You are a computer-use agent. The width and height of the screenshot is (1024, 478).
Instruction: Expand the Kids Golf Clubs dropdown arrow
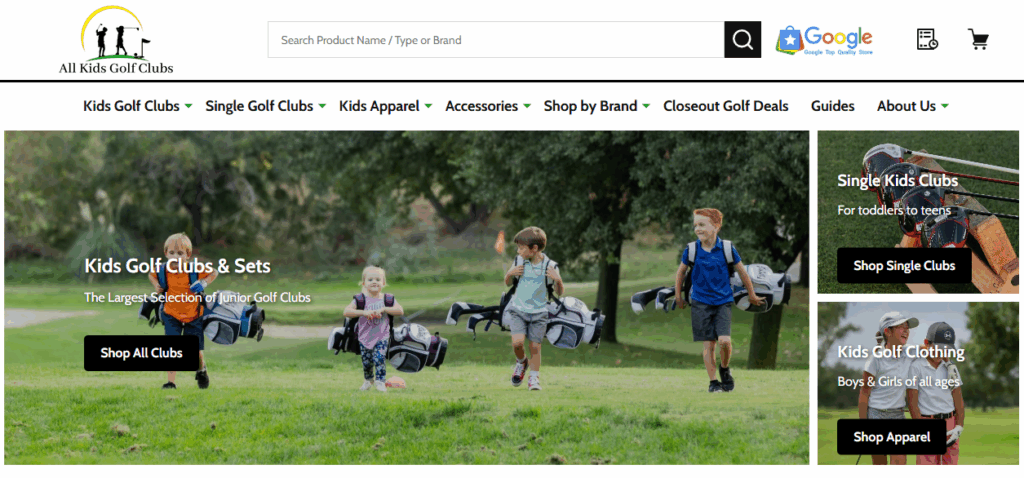(188, 106)
